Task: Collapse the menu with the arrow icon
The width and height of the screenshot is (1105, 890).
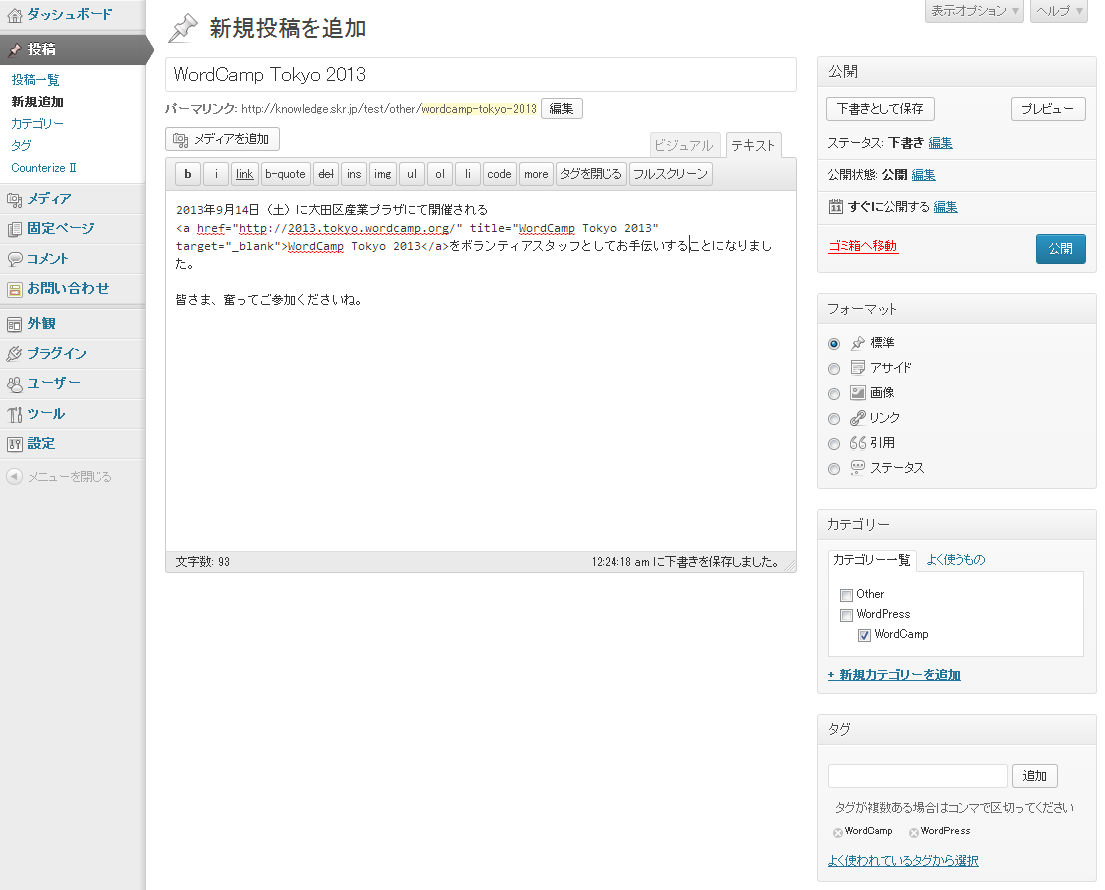Action: click(14, 477)
